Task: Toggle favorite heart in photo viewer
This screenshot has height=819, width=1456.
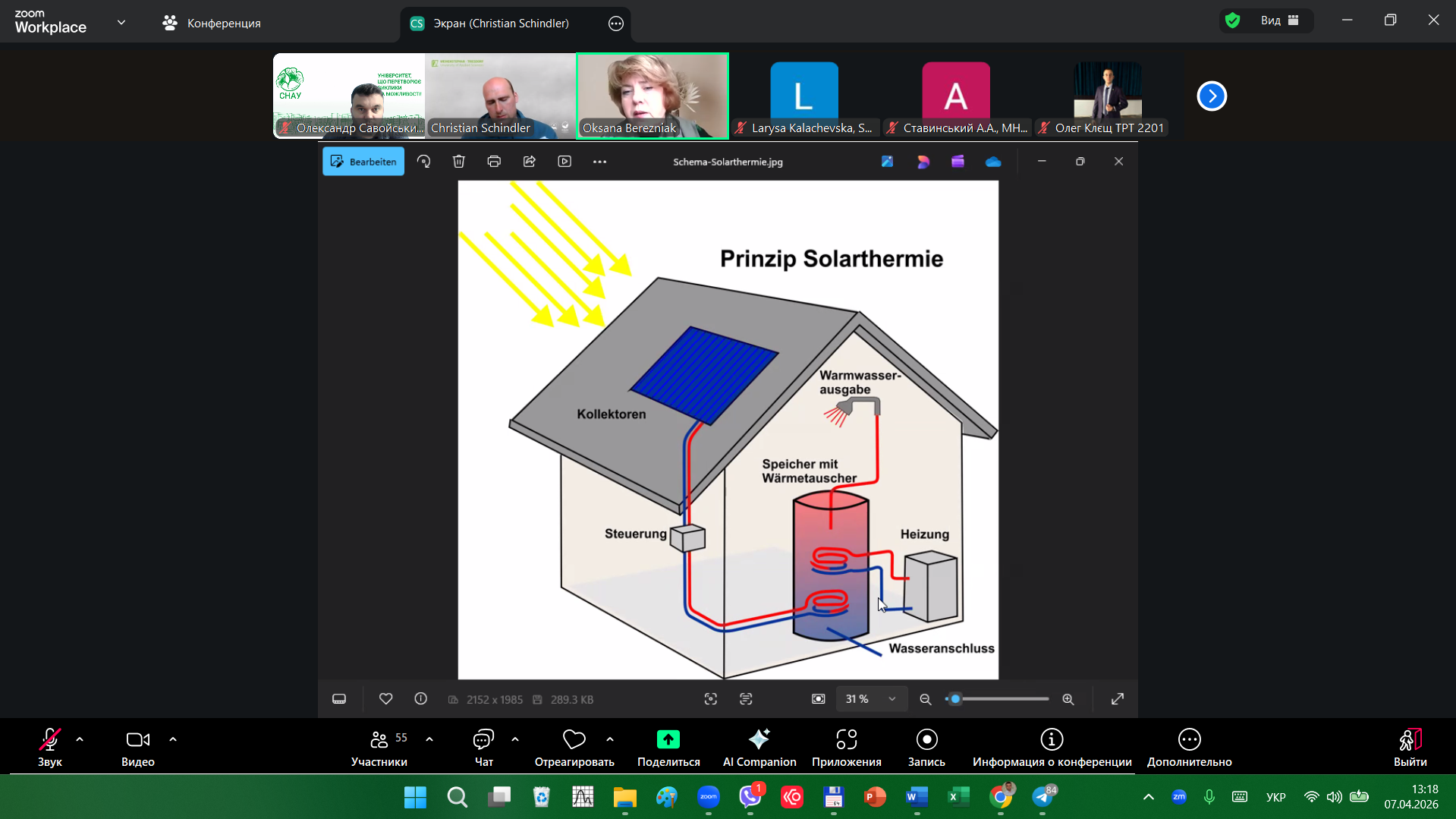Action: (385, 699)
